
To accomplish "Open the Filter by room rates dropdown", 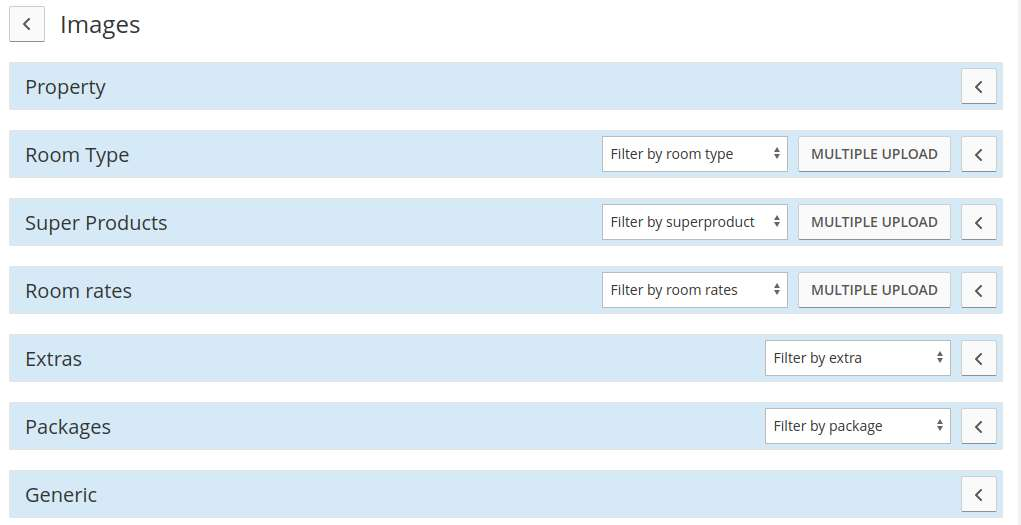I will (694, 290).
